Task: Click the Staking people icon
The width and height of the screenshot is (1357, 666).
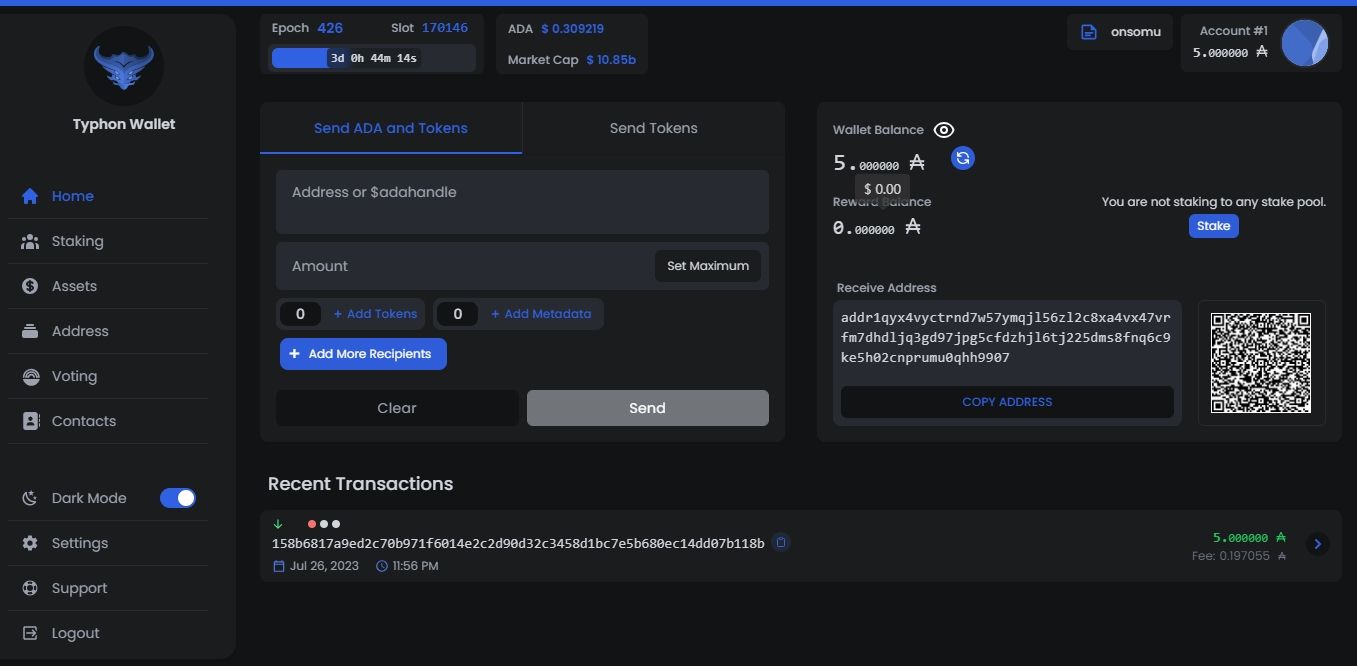Action: 30,241
